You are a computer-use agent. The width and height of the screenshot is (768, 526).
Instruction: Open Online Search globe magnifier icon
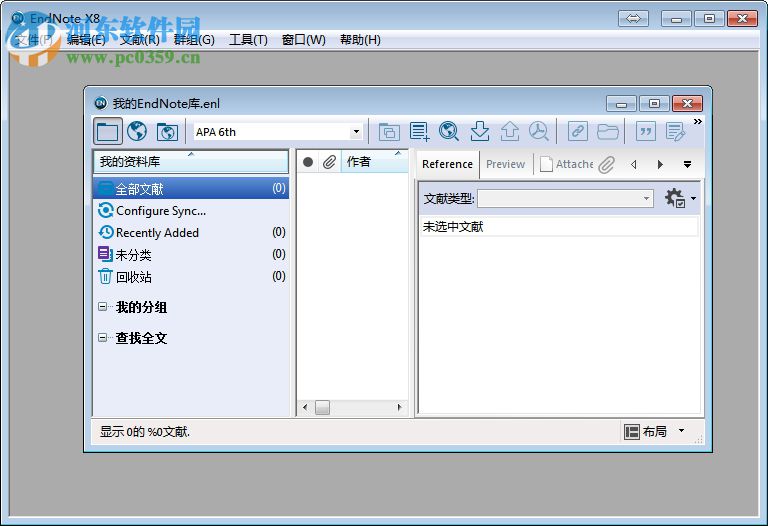(449, 131)
